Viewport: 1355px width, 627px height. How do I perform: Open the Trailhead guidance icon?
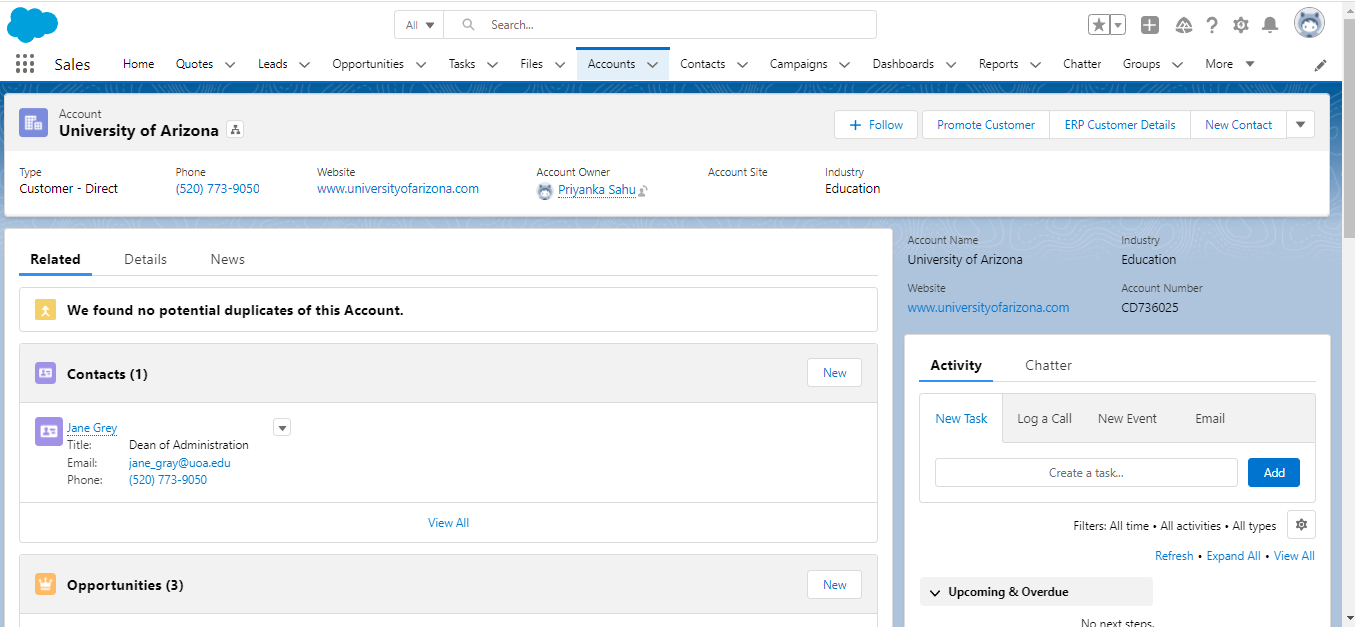coord(1183,25)
